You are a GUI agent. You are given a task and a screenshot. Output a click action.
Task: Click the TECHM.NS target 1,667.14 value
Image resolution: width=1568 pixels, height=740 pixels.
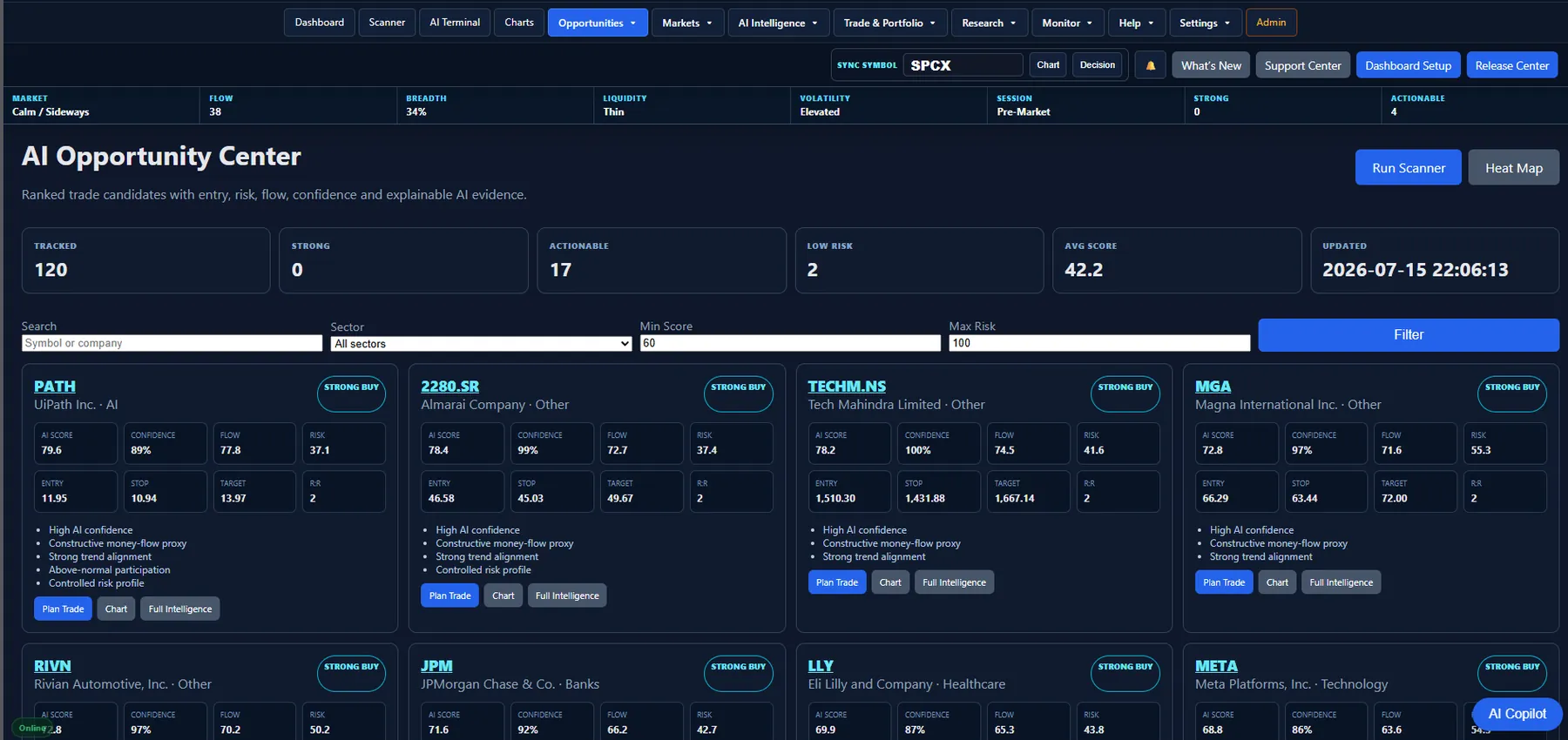pos(1015,499)
